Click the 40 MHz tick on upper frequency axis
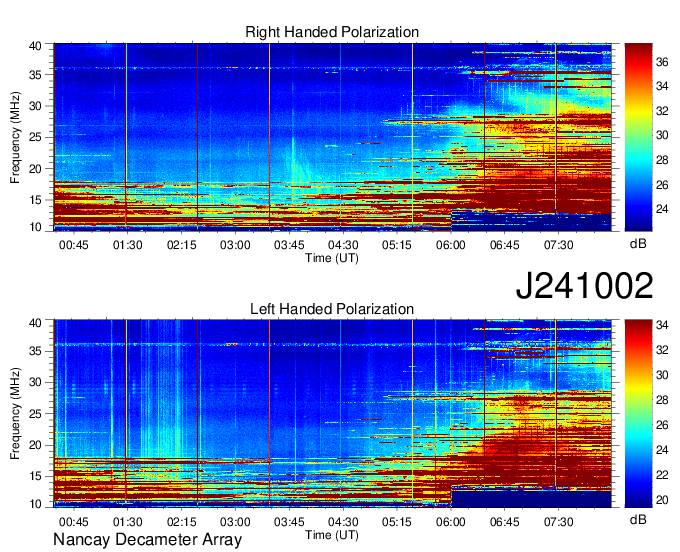The width and height of the screenshot is (680, 552). pos(35,46)
